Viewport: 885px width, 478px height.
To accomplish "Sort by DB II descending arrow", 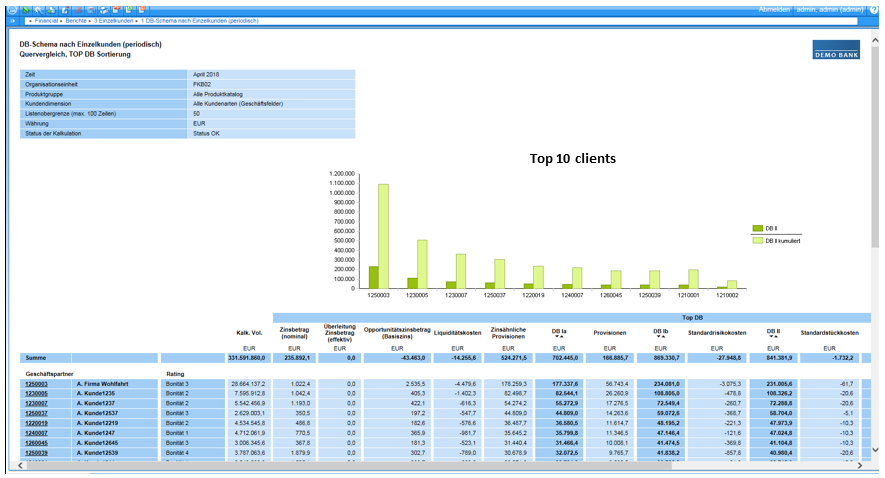I will tap(772, 338).
